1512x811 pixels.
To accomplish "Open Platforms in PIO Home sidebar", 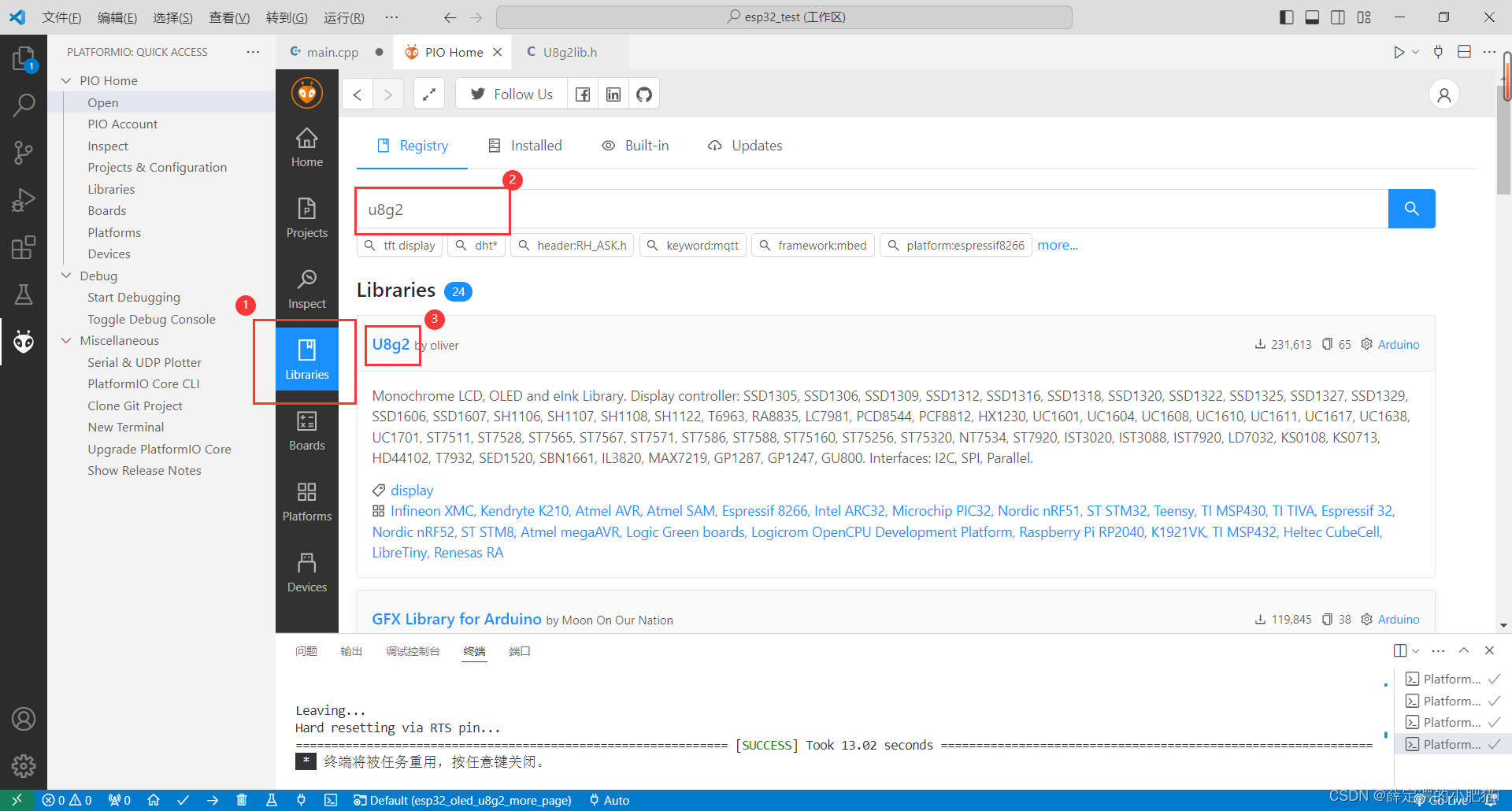I will (307, 502).
